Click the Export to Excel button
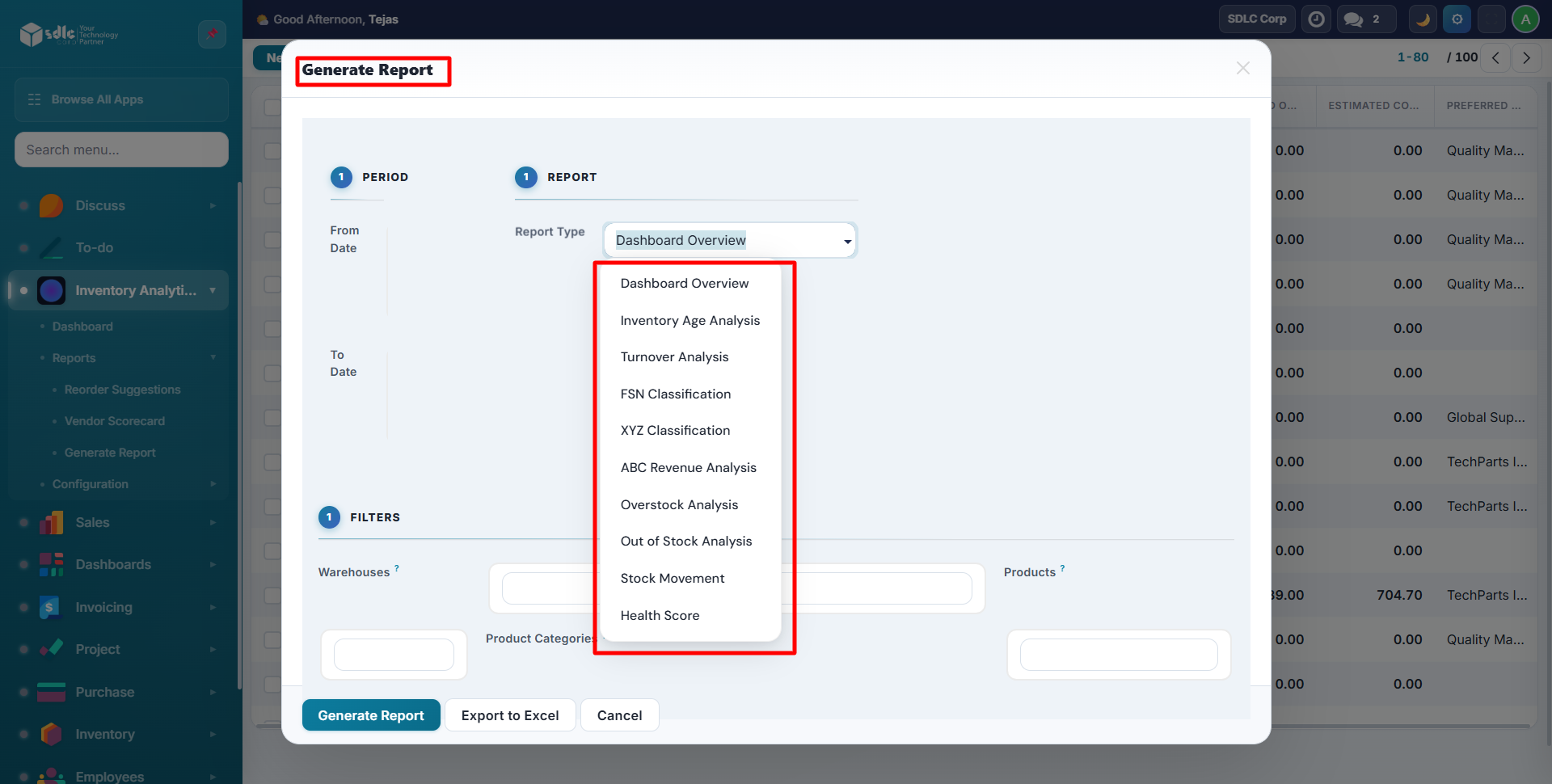1552x784 pixels. click(510, 715)
